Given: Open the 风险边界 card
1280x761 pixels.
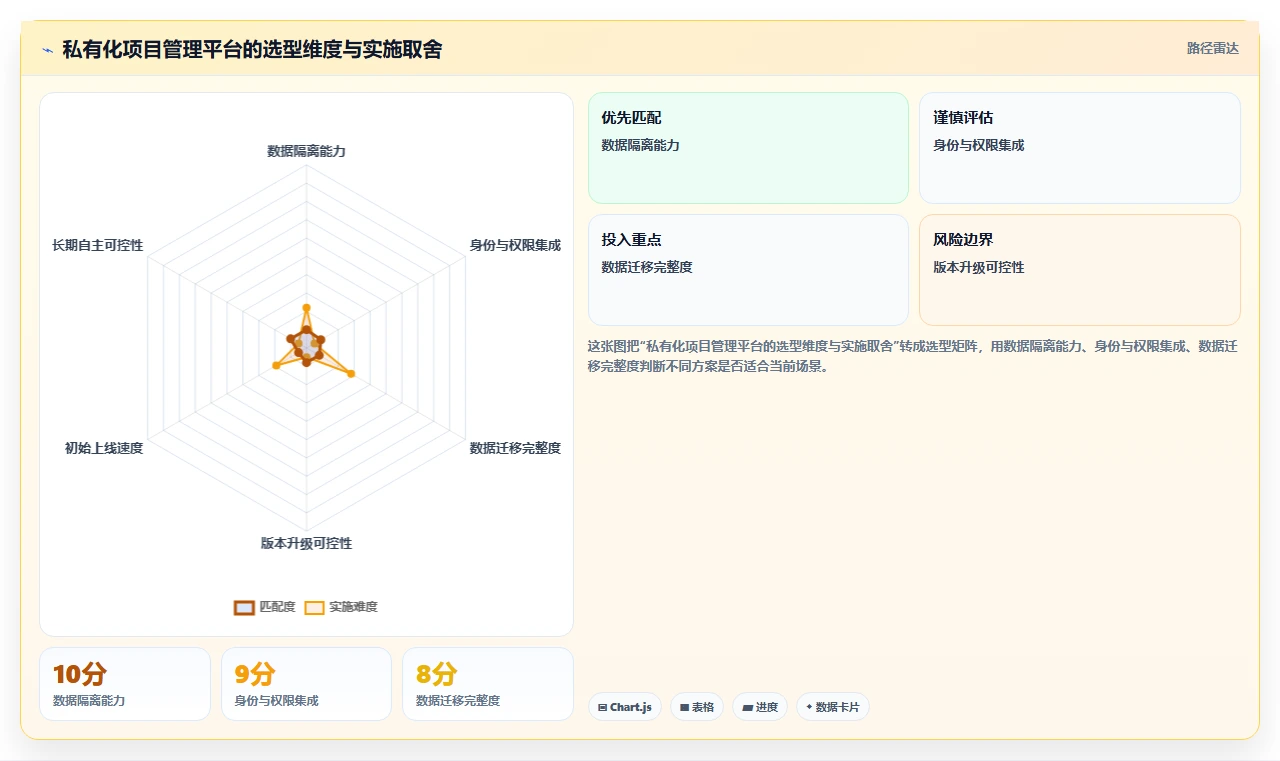Looking at the screenshot, I should 1080,270.
